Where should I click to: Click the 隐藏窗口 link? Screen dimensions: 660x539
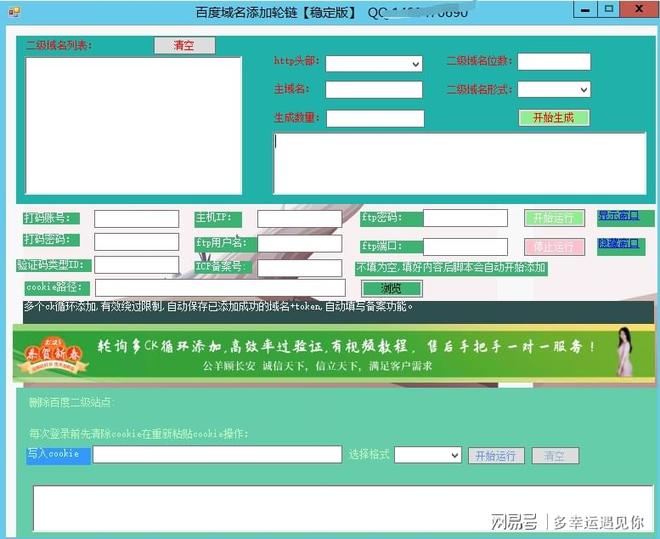618,244
